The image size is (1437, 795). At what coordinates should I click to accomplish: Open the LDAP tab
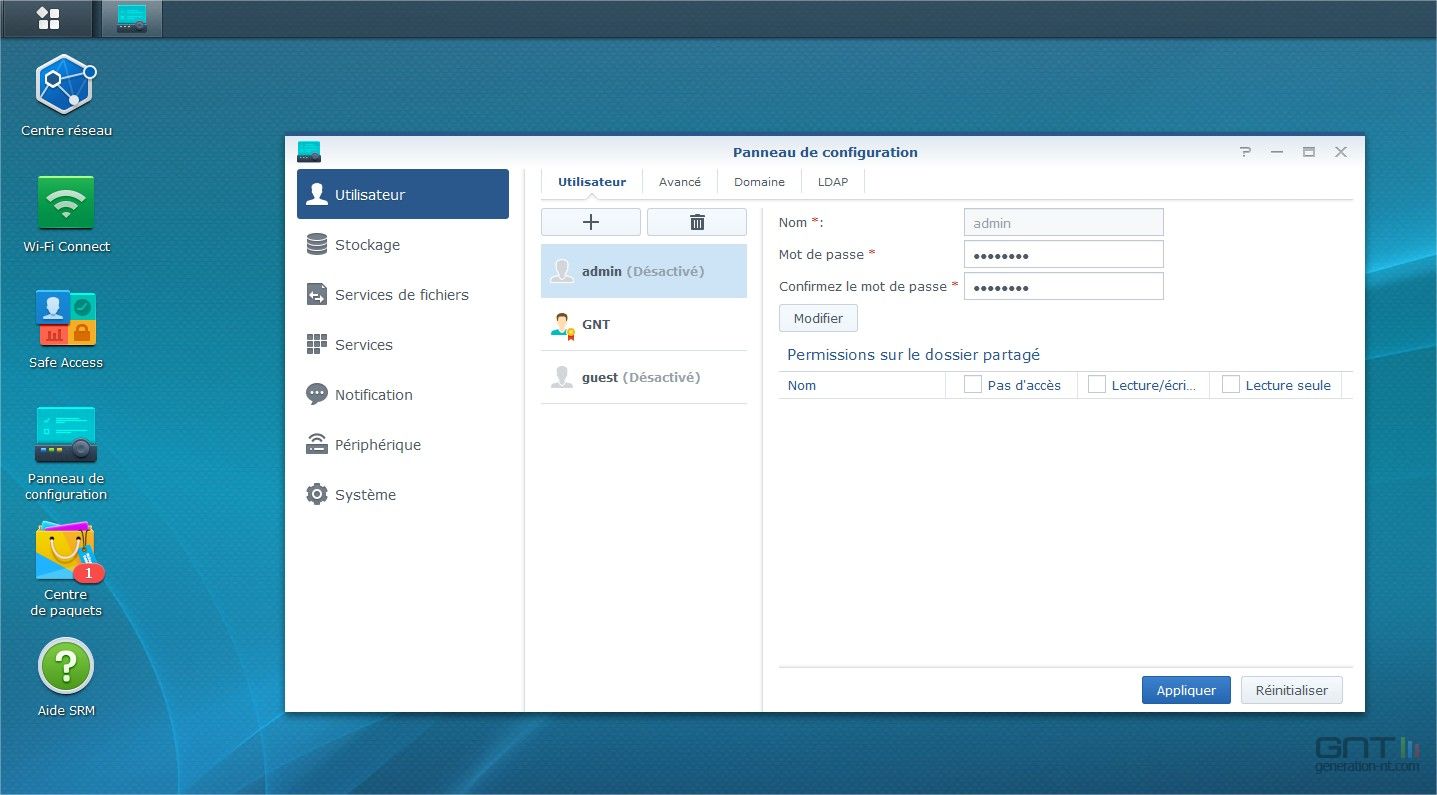click(832, 182)
